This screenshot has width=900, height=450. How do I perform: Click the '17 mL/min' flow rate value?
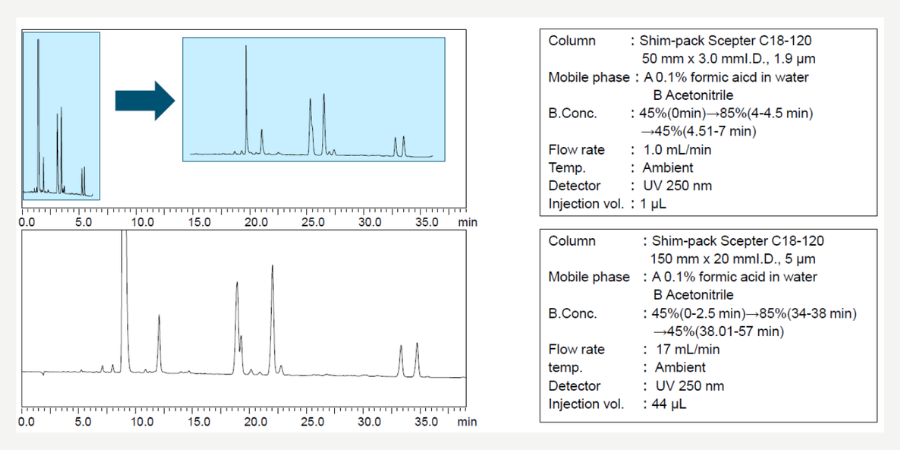pyautogui.click(x=688, y=350)
